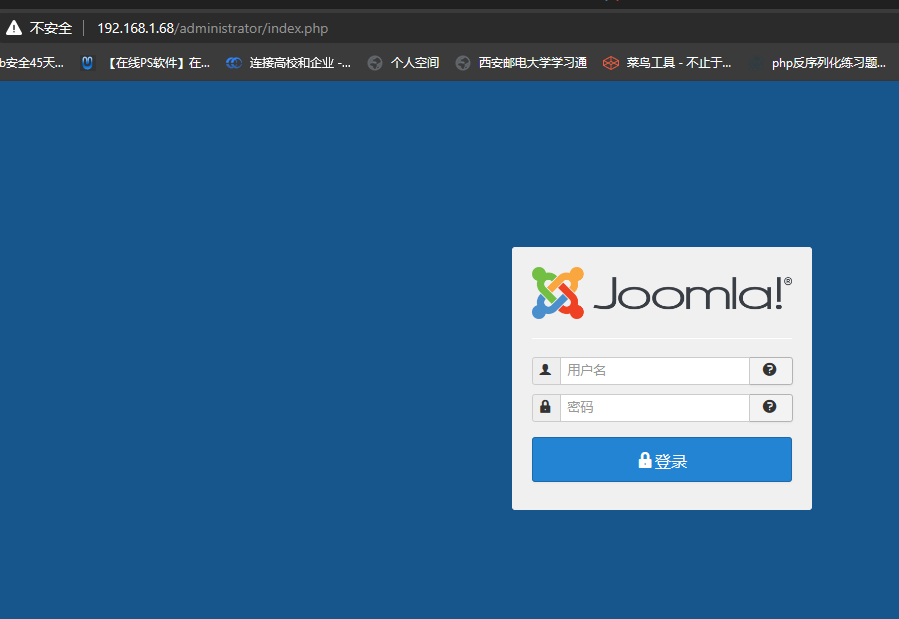Click the insecure site warning icon
This screenshot has height=619, width=899.
[14, 28]
